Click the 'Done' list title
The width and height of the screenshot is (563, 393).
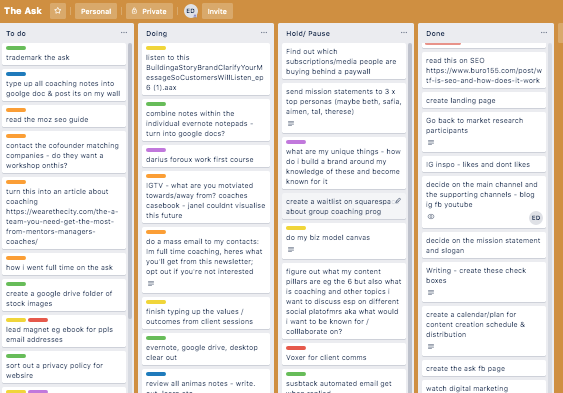click(435, 33)
